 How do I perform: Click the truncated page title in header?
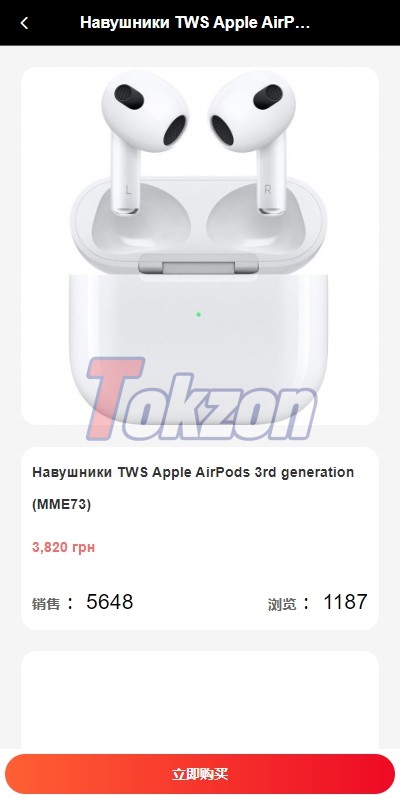point(195,23)
